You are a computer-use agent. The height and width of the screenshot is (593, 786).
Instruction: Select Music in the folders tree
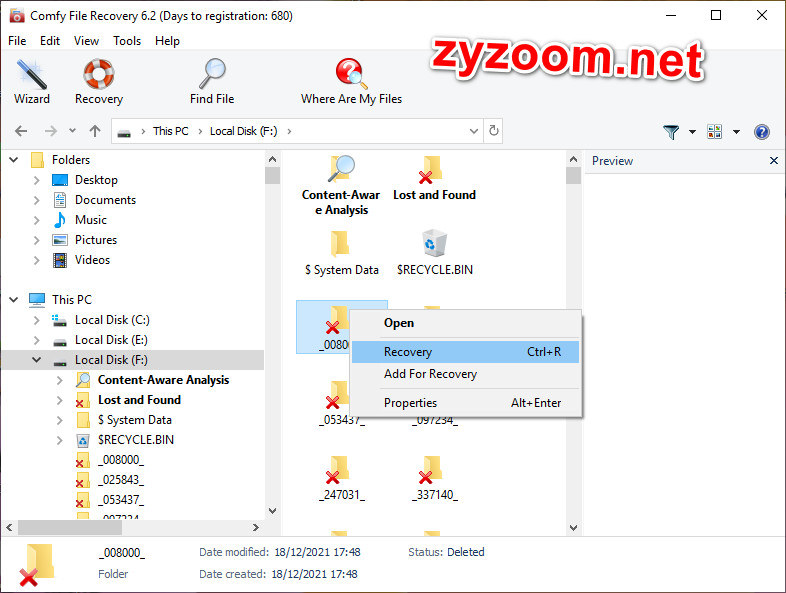pos(91,220)
